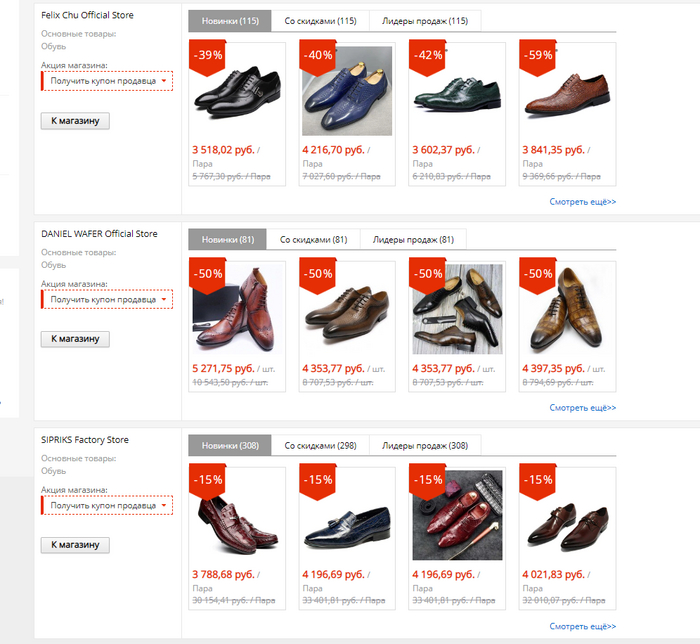
Task: Click Смотреть ещё link in Felix Chu section
Action: 582,202
